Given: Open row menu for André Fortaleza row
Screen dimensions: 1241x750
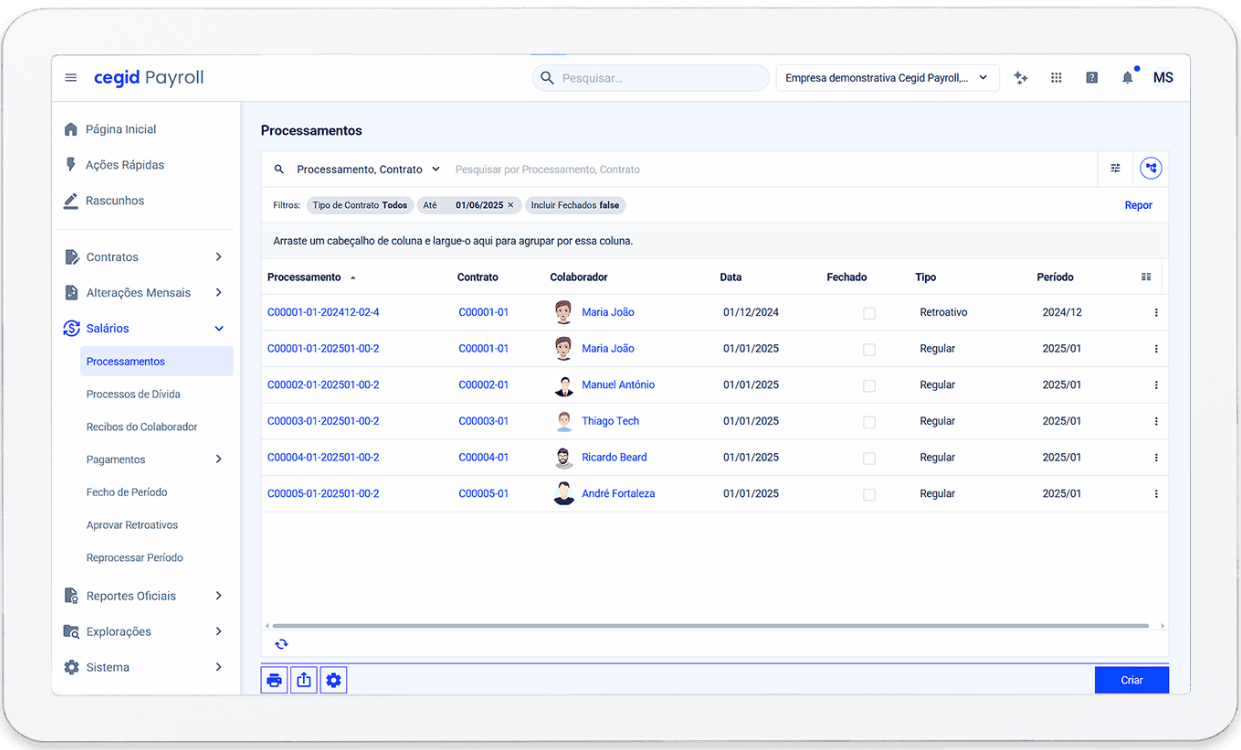Looking at the screenshot, I should (1156, 494).
